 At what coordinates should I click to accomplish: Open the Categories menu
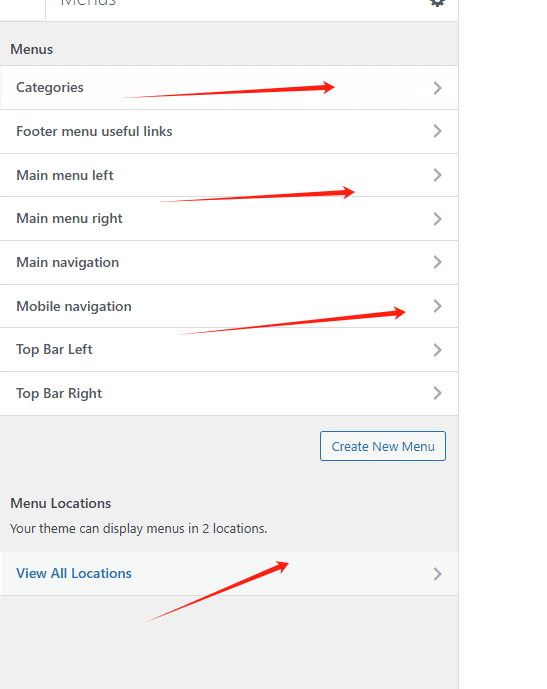pos(50,87)
